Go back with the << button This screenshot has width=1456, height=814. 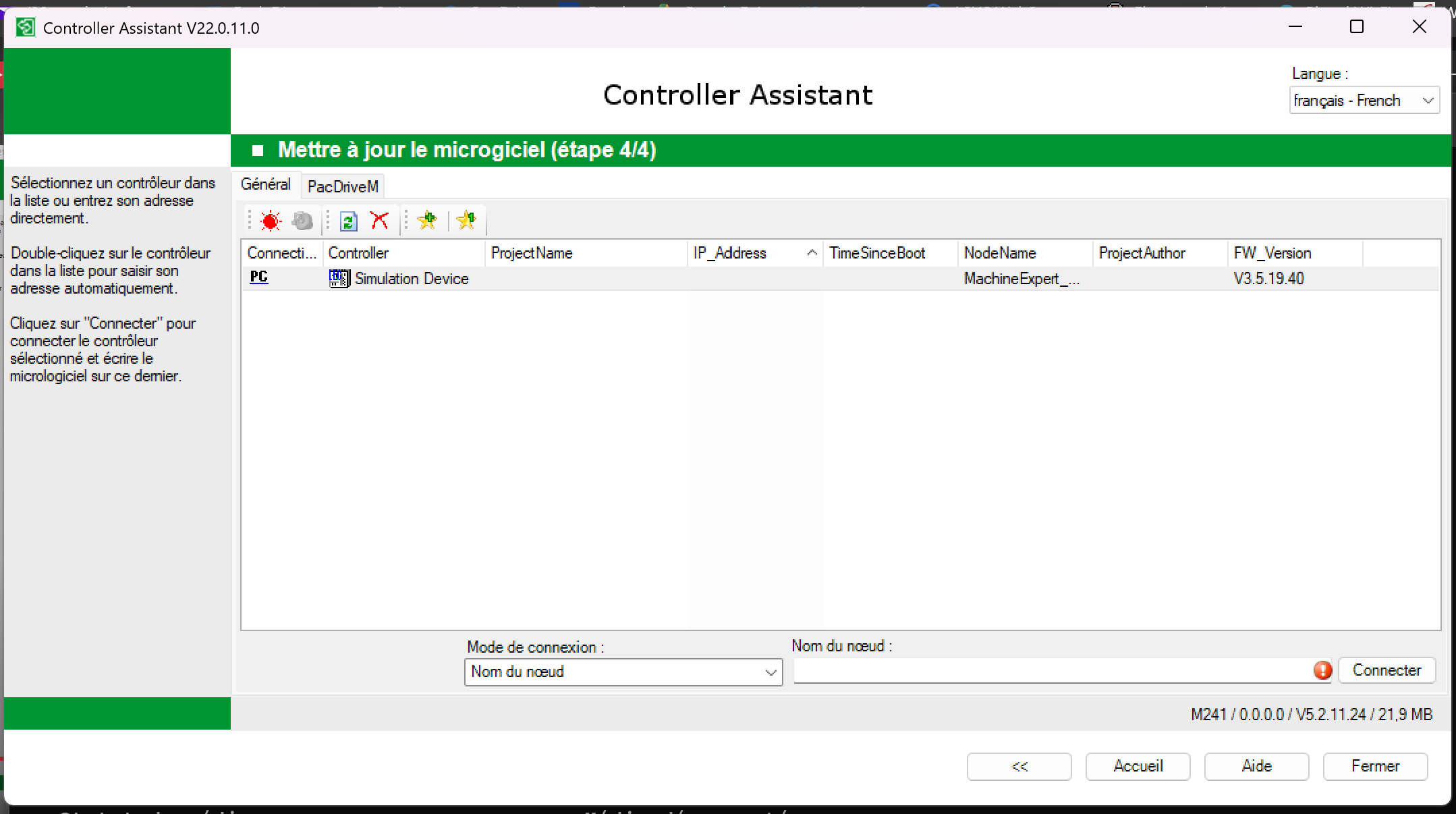[1019, 766]
